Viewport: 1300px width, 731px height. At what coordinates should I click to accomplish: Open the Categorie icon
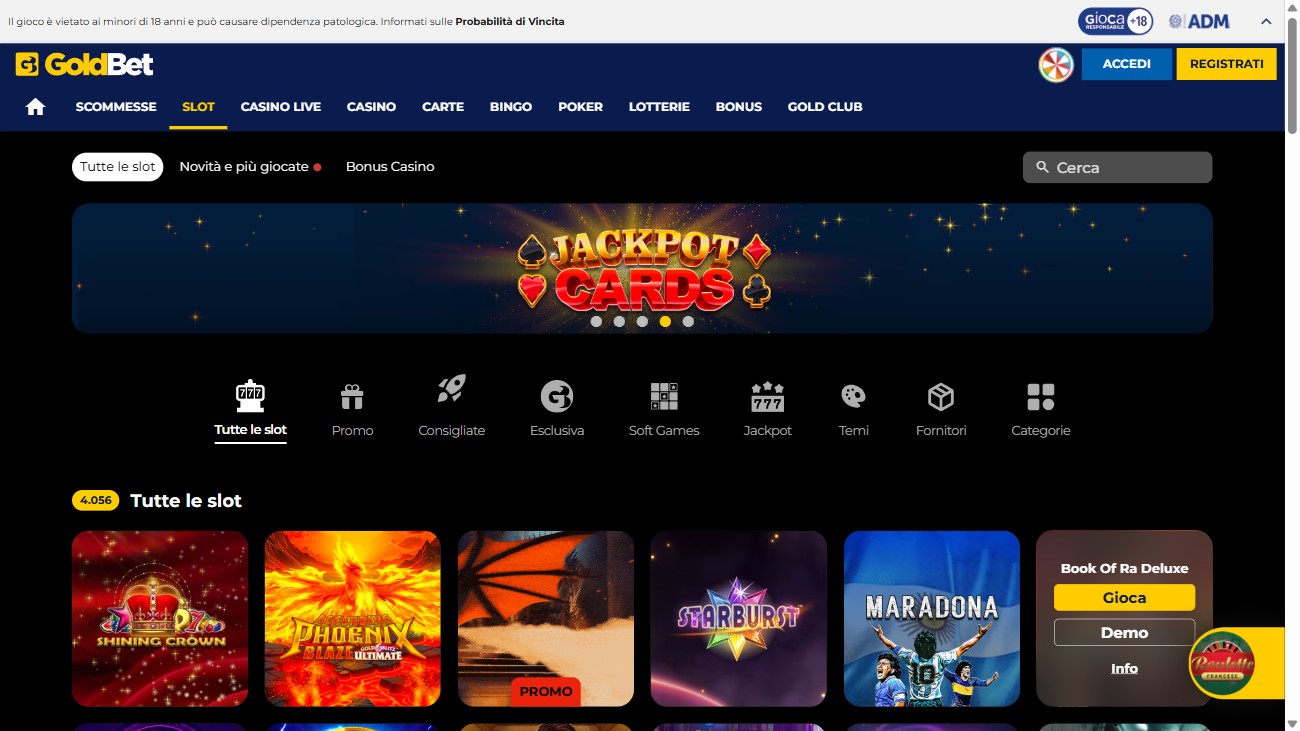pyautogui.click(x=1041, y=397)
